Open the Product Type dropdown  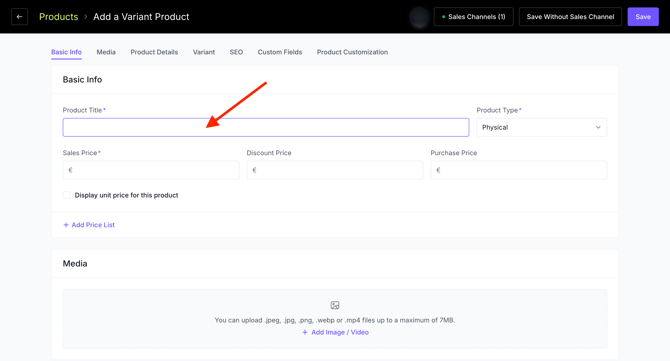click(541, 127)
